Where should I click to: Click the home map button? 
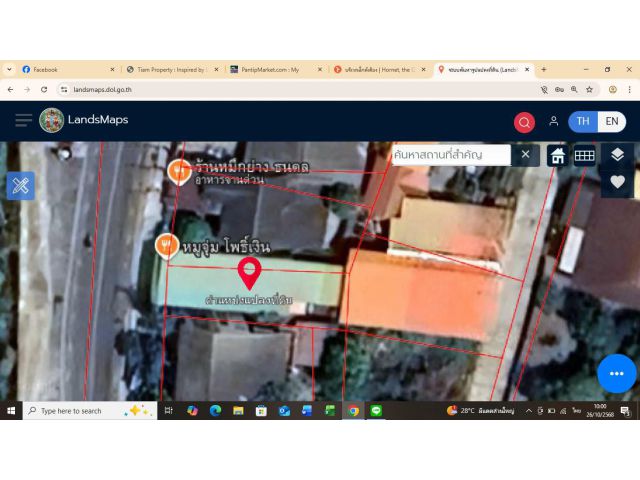pyautogui.click(x=557, y=155)
